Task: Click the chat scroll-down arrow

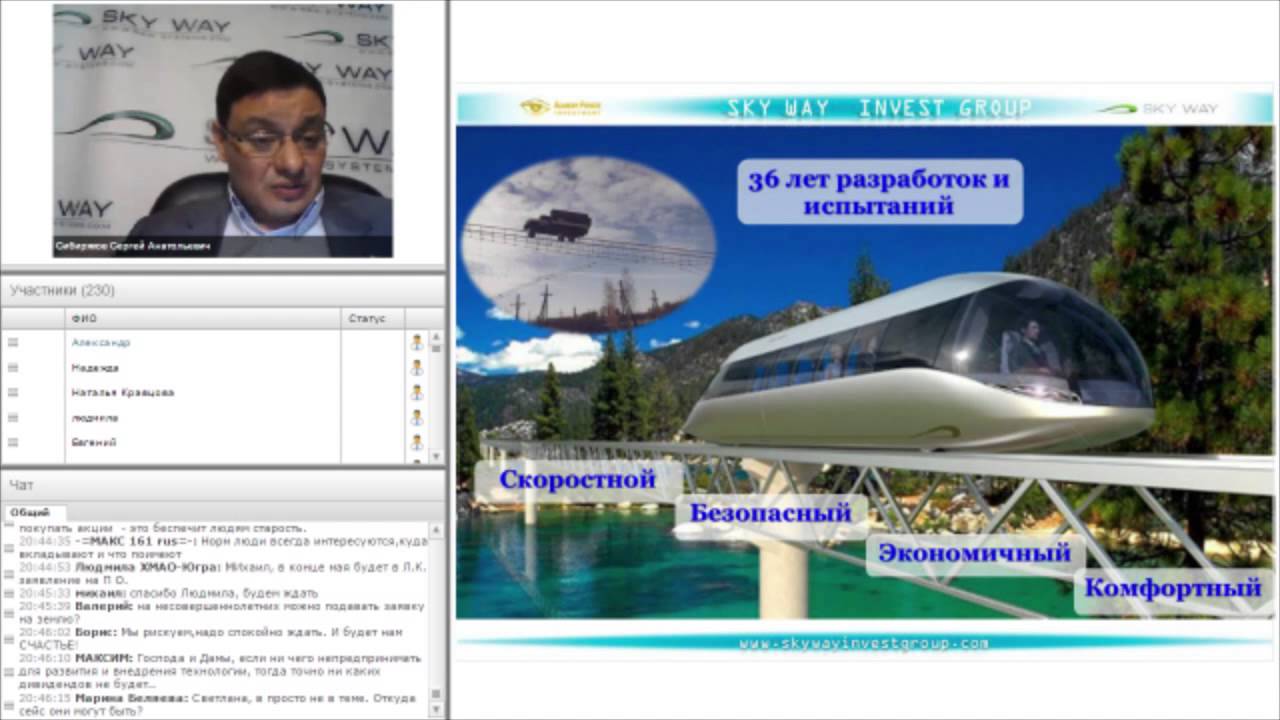Action: click(436, 708)
